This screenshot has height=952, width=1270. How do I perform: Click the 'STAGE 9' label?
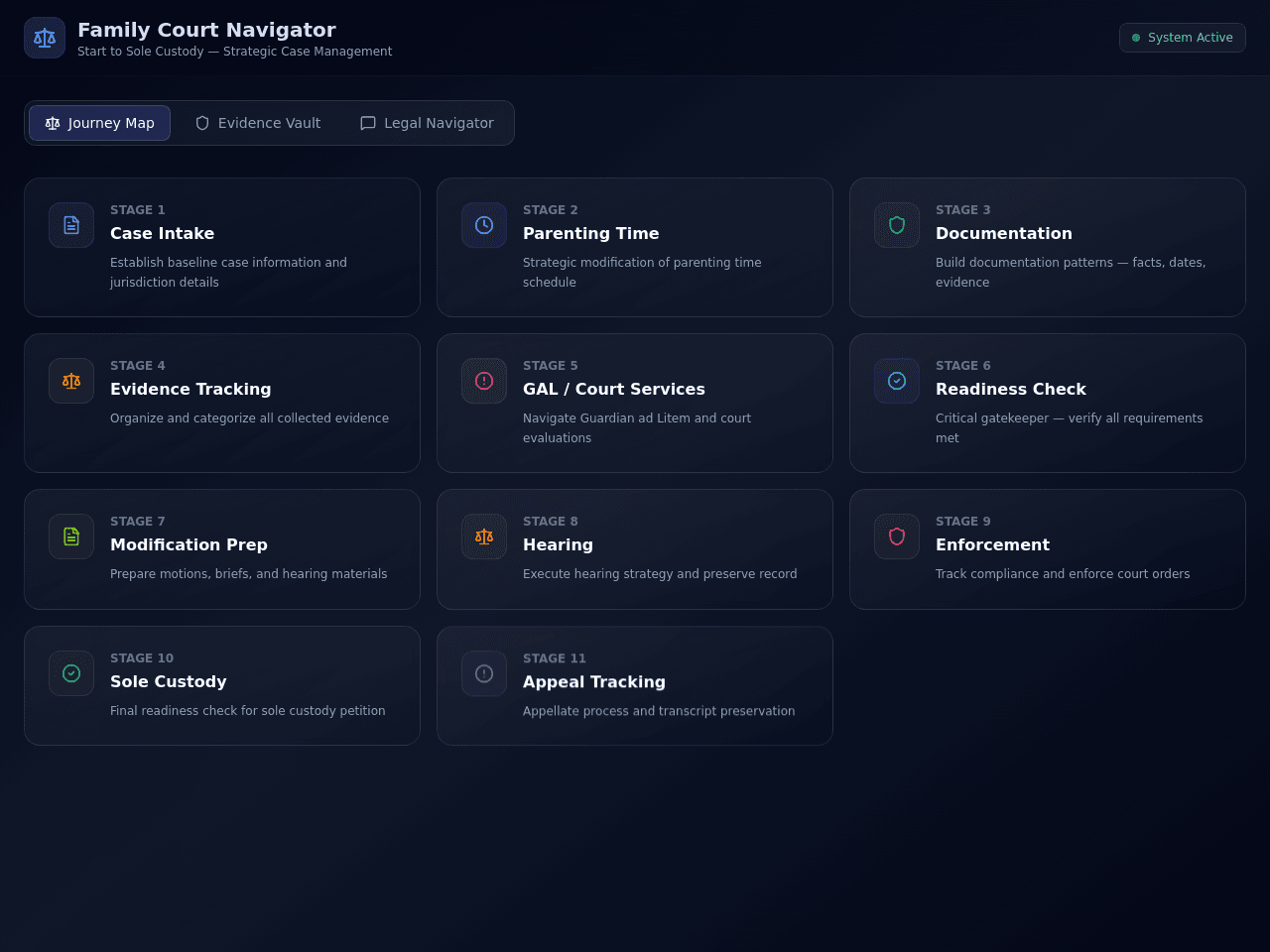pyautogui.click(x=962, y=522)
